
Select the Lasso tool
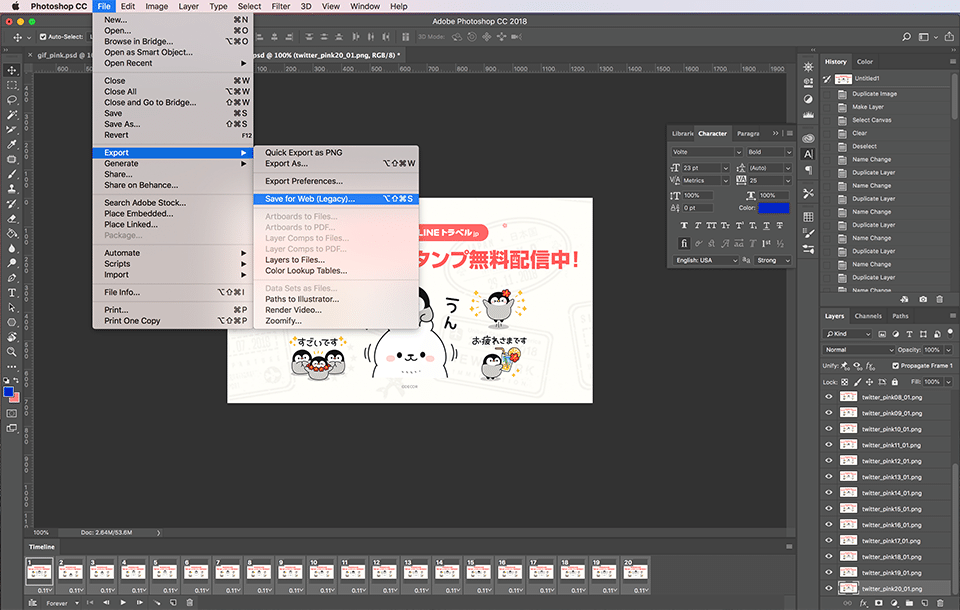click(x=12, y=100)
